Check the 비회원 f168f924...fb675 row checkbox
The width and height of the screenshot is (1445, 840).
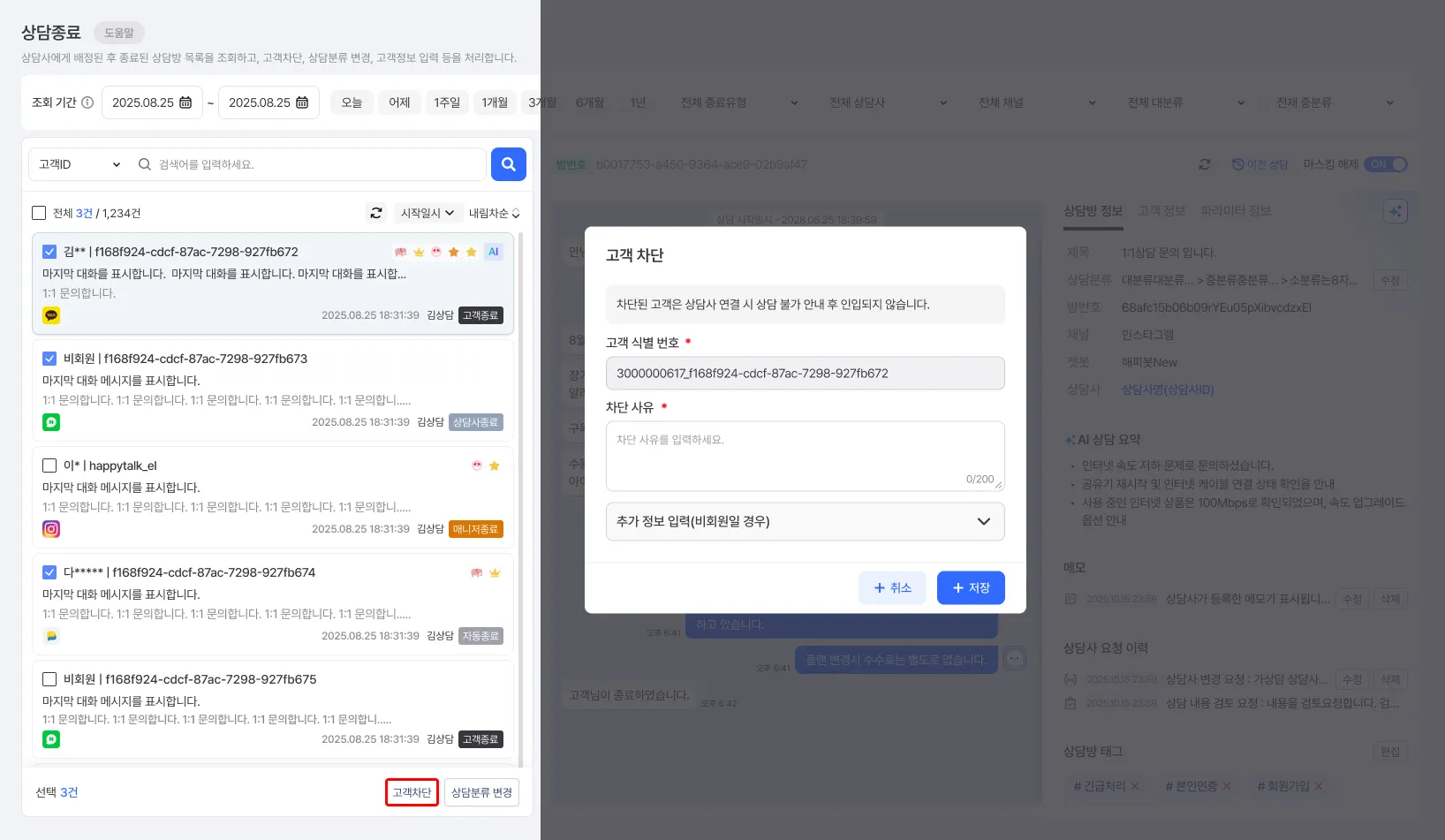tap(49, 679)
